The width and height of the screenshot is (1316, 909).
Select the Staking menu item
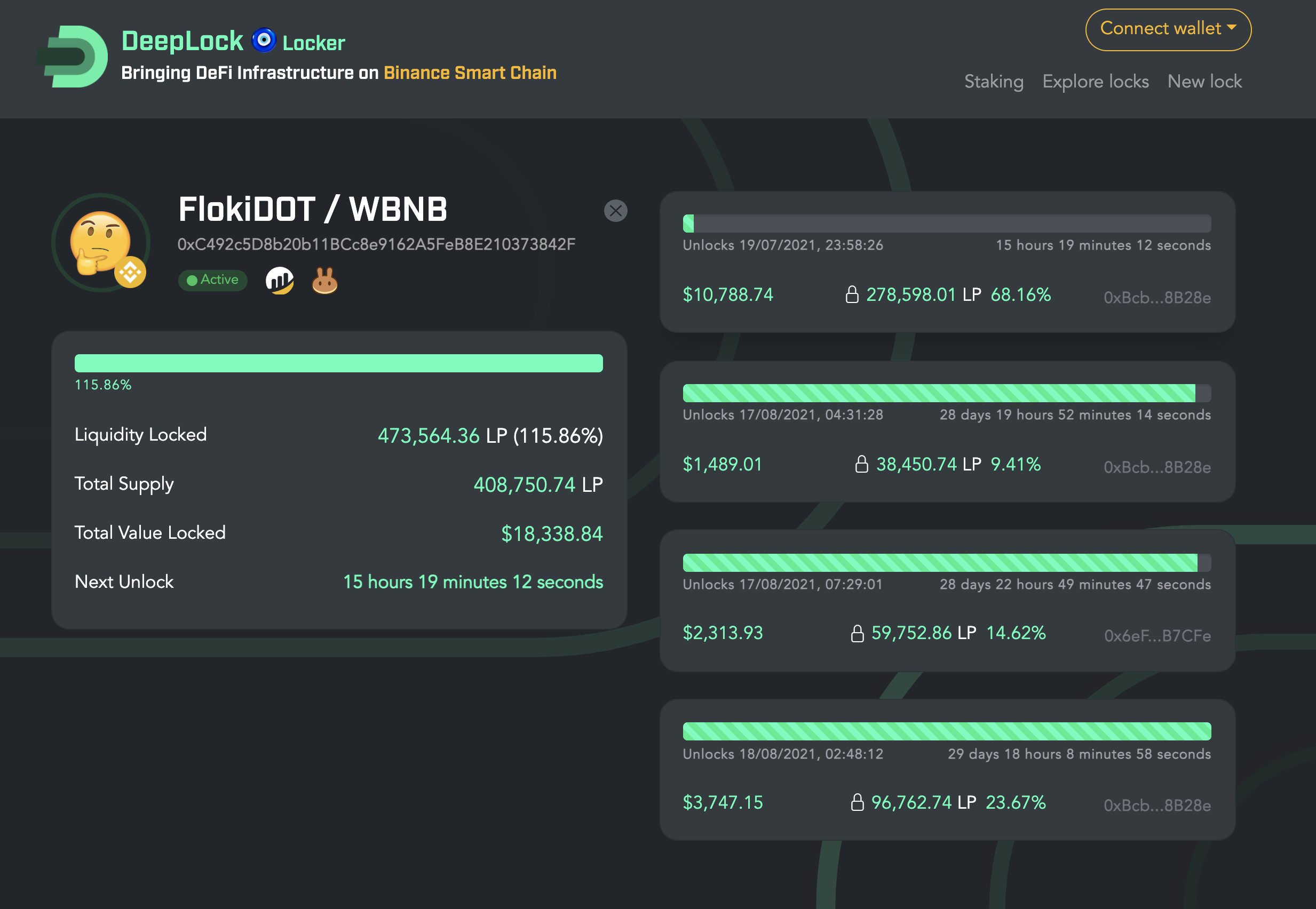click(994, 80)
